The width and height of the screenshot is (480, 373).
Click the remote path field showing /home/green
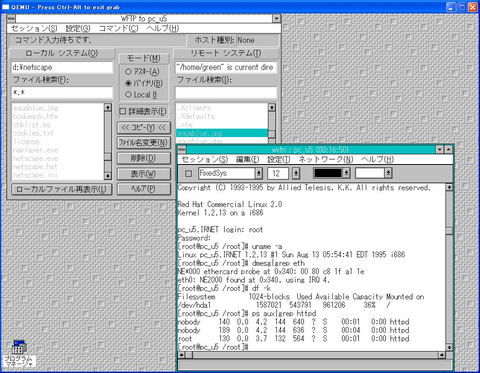point(226,67)
